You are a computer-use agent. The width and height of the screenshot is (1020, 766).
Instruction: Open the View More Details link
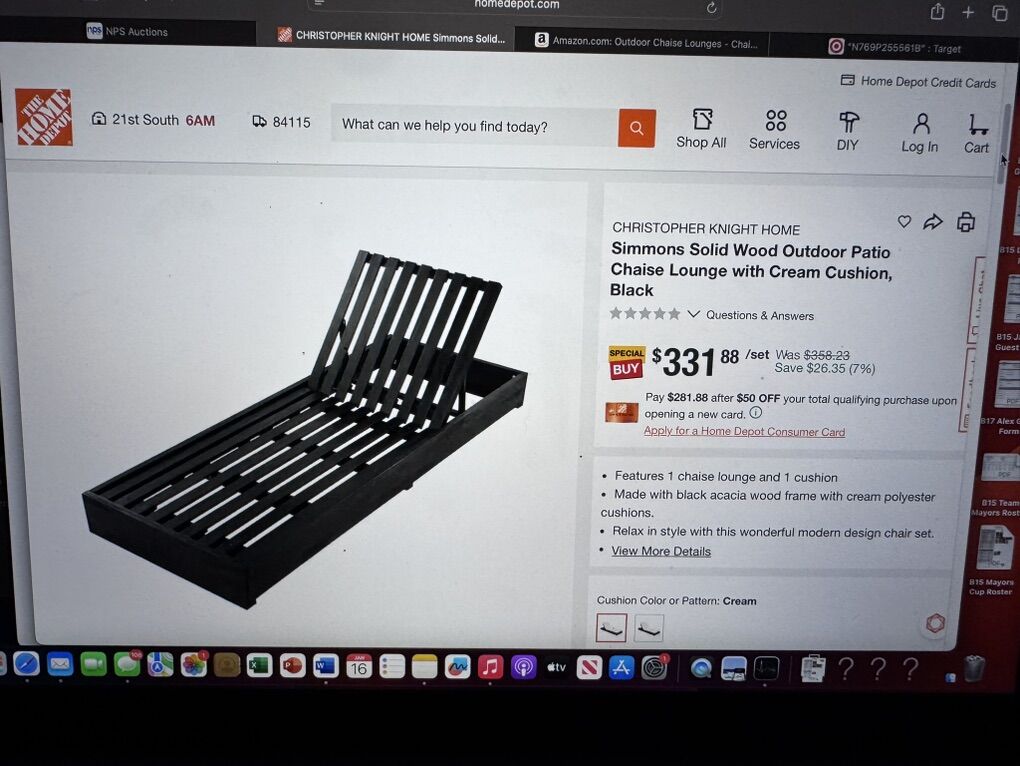[x=661, y=551]
